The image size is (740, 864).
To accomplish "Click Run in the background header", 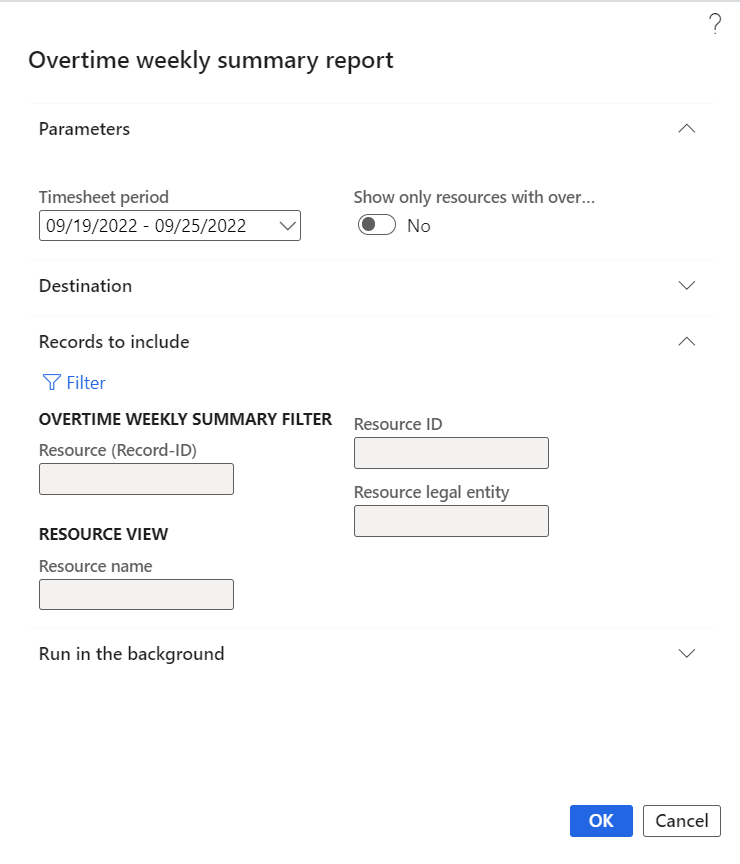I will pos(131,654).
